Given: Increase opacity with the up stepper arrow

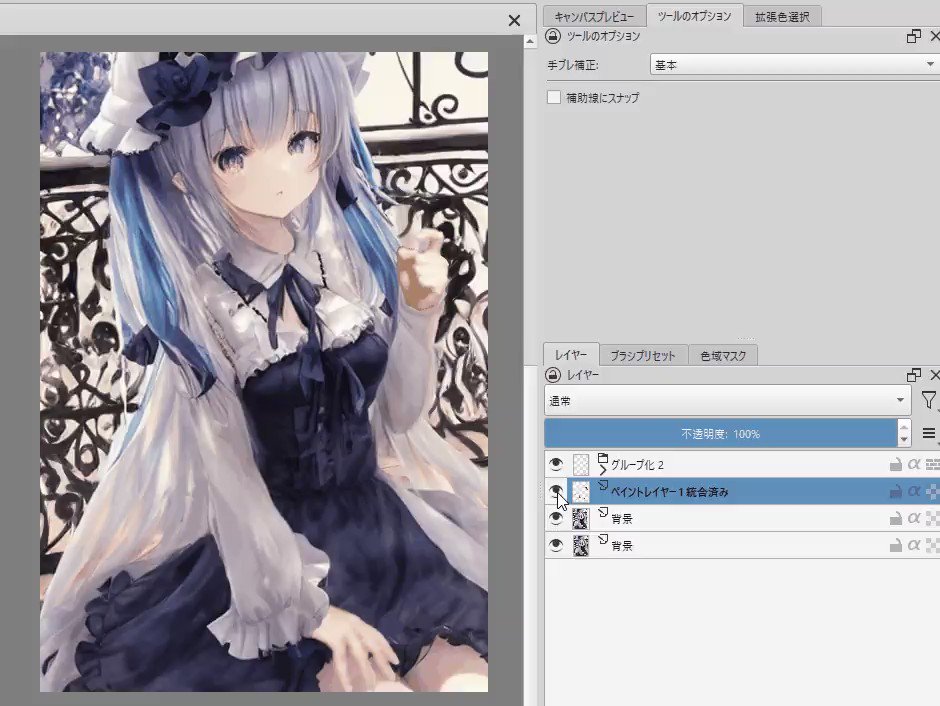Looking at the screenshot, I should point(904,426).
